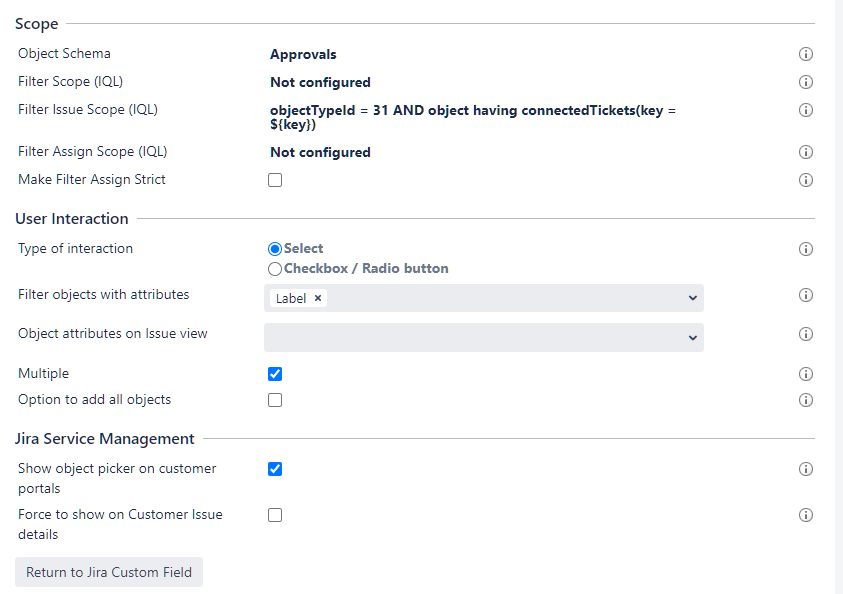This screenshot has height=594, width=843.
Task: Click info icon beside Filter Assign Scope
Action: click(805, 152)
